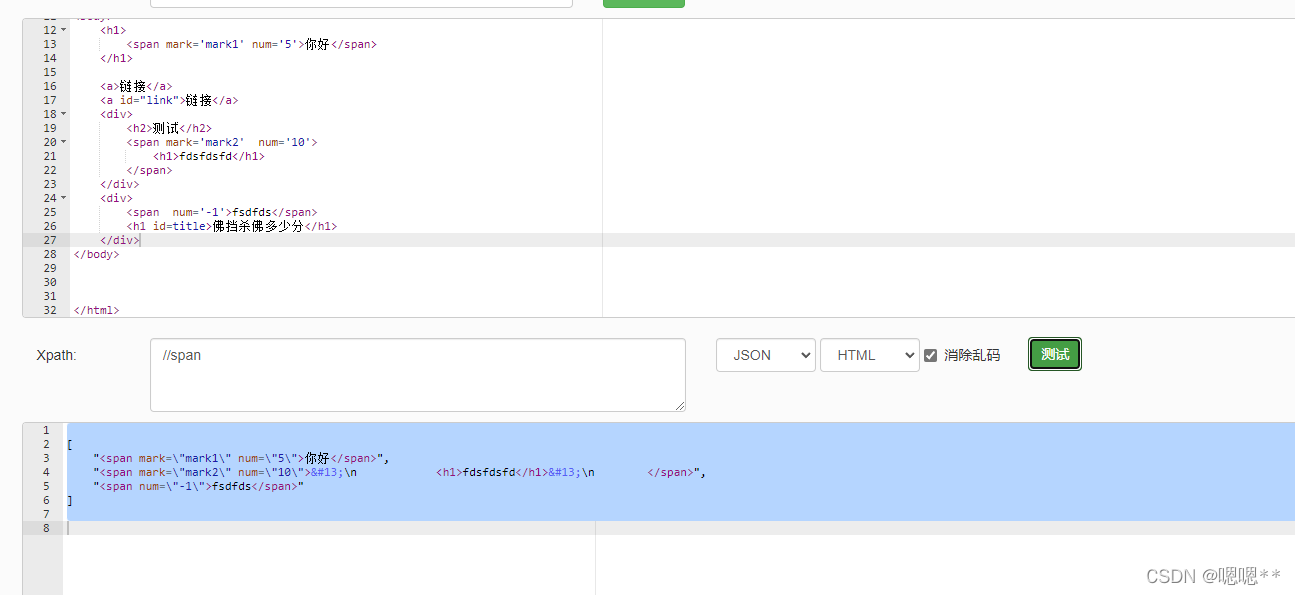Open the JSON format dropdown
1295x595 pixels.
coord(766,355)
